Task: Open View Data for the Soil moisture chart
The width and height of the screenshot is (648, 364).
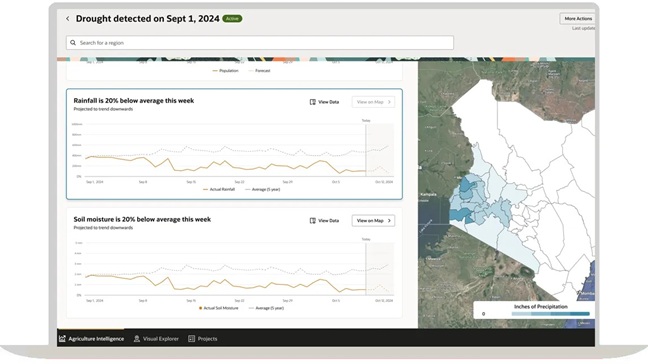Action: [x=324, y=221]
